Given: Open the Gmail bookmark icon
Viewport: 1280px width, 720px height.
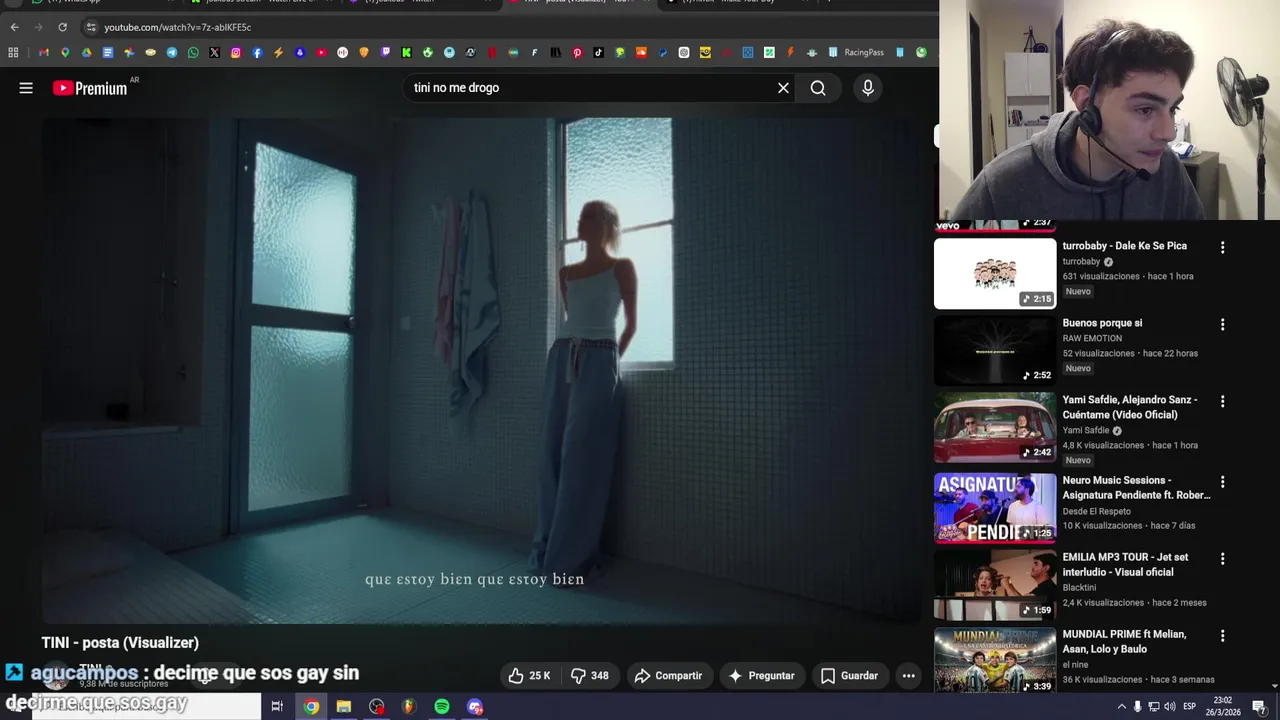Looking at the screenshot, I should point(44,52).
